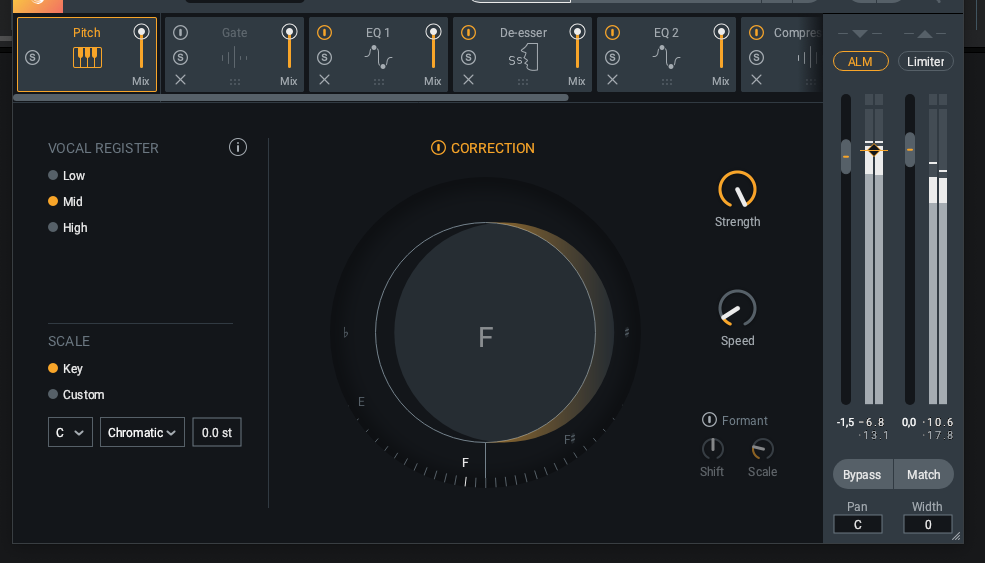Enable the ALM button
The width and height of the screenshot is (985, 563).
pyautogui.click(x=861, y=62)
